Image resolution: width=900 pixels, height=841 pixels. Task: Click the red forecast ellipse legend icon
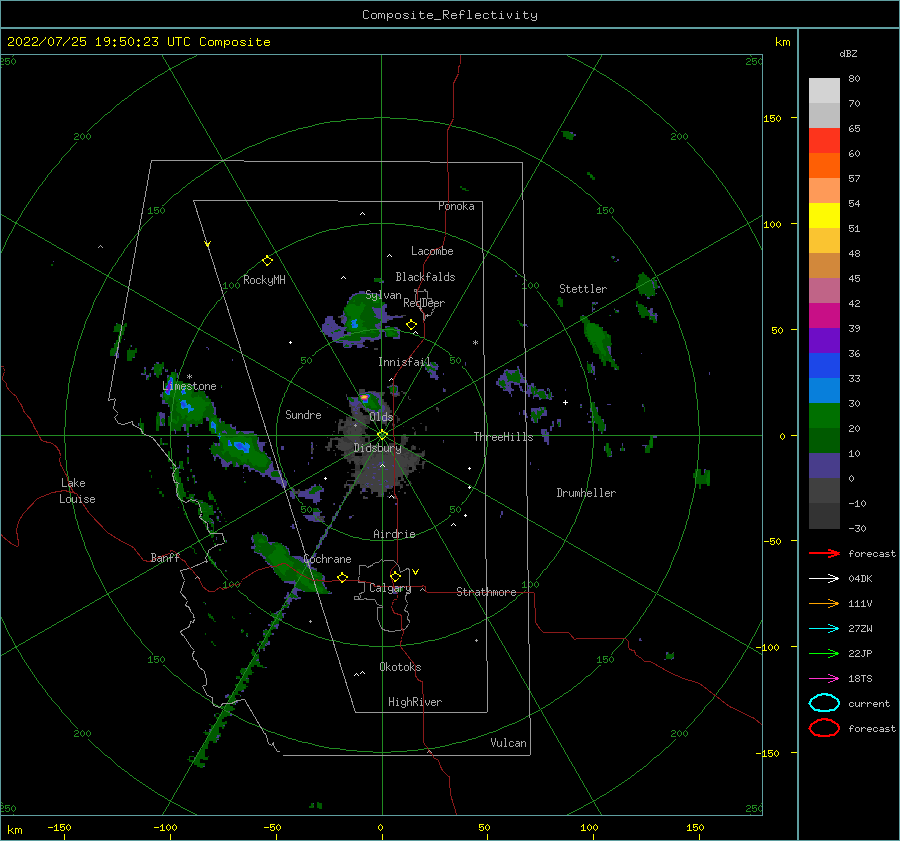coord(824,728)
